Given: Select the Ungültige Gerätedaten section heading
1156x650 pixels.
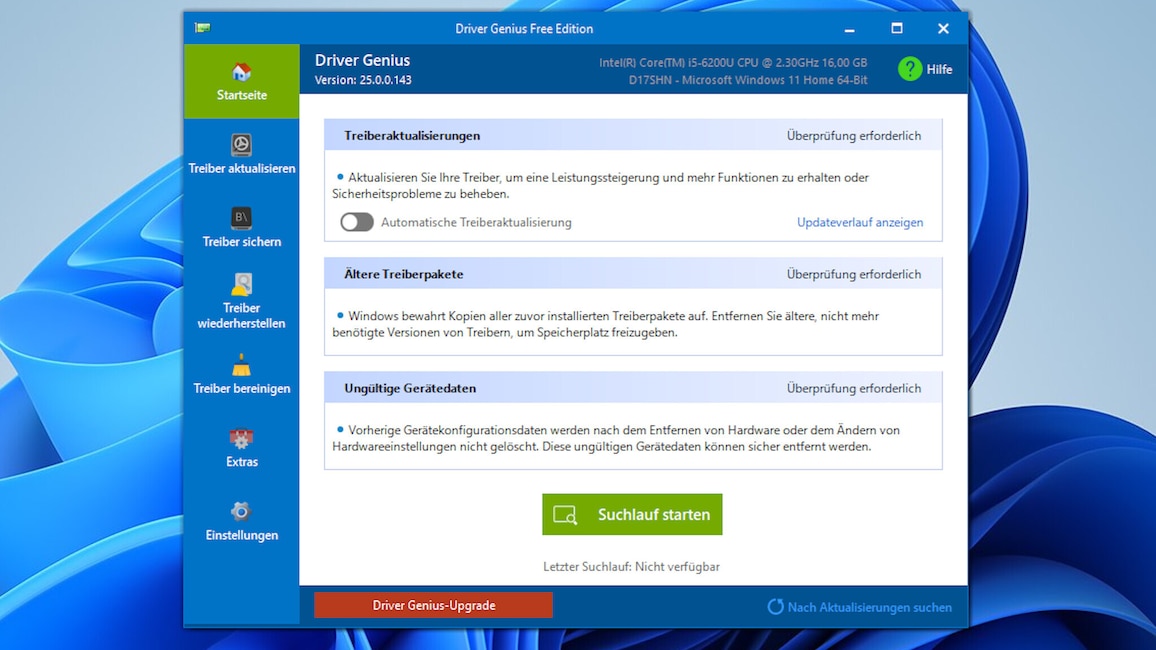Looking at the screenshot, I should pyautogui.click(x=410, y=388).
